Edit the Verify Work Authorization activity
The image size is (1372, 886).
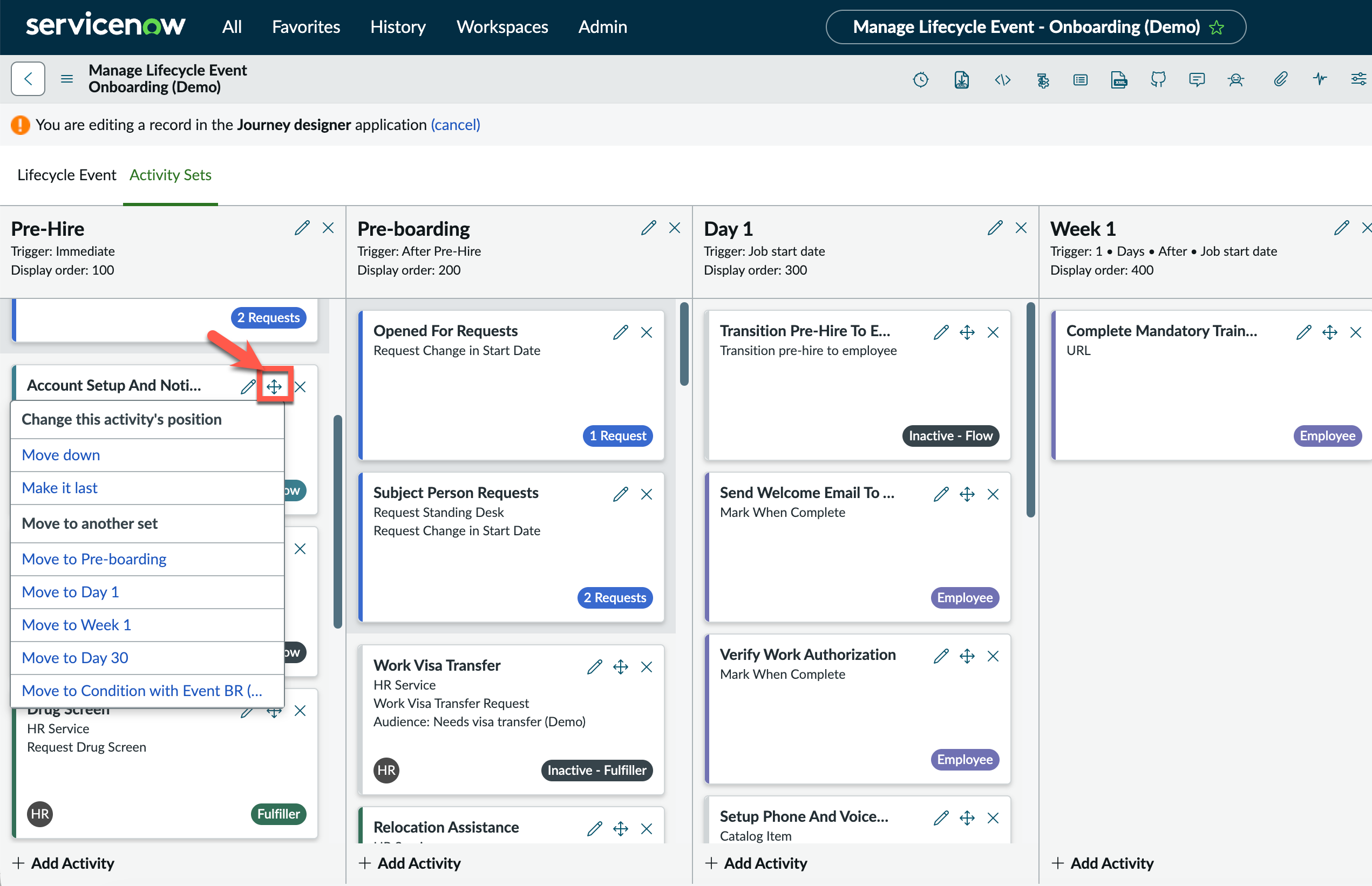tap(940, 656)
